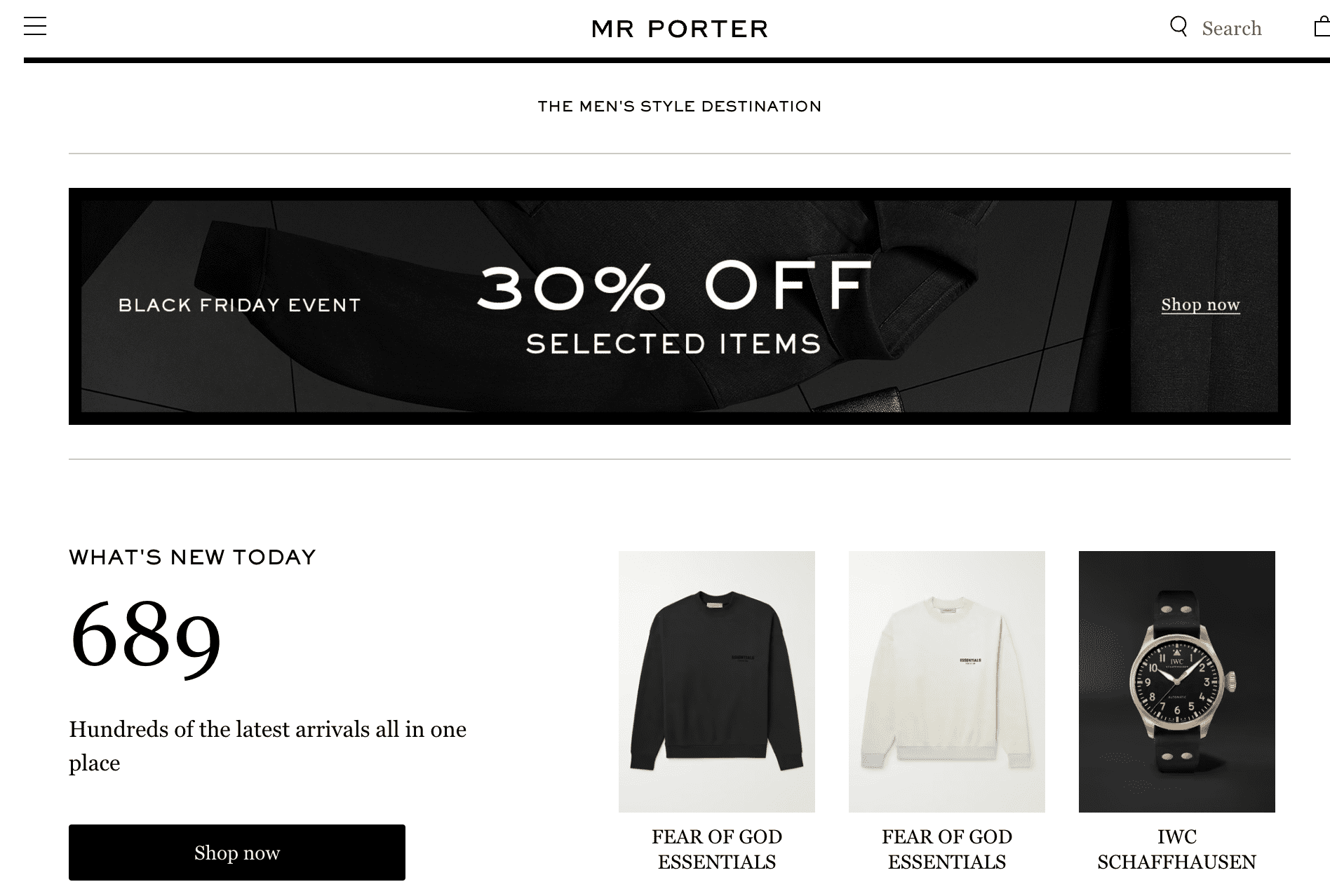Open the black Fear of God sweatshirt image

716,681
